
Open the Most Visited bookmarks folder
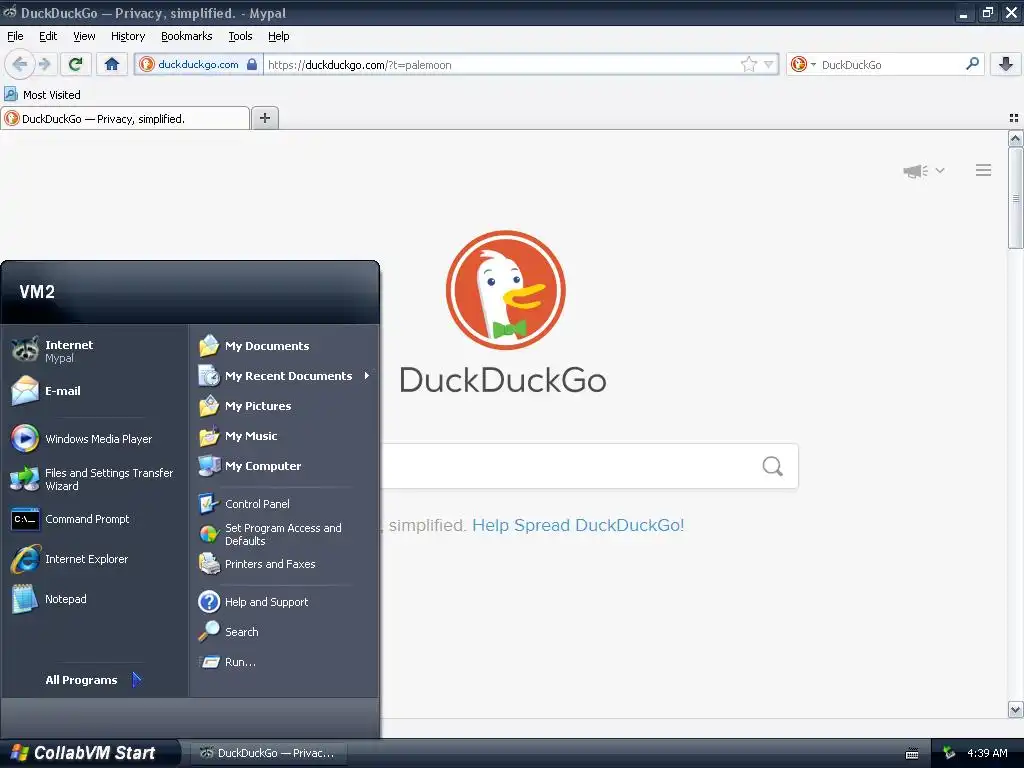pos(42,95)
